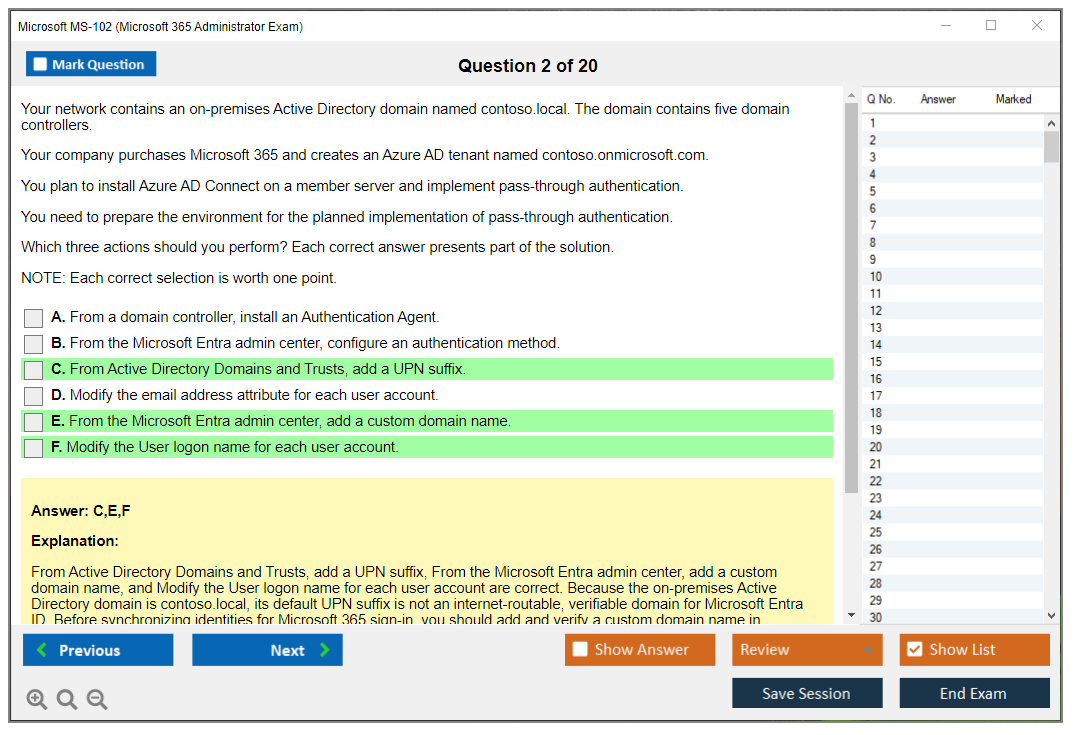This screenshot has width=1075, height=735.
Task: Click the question pane scrollbar thumb
Action: click(x=851, y=298)
